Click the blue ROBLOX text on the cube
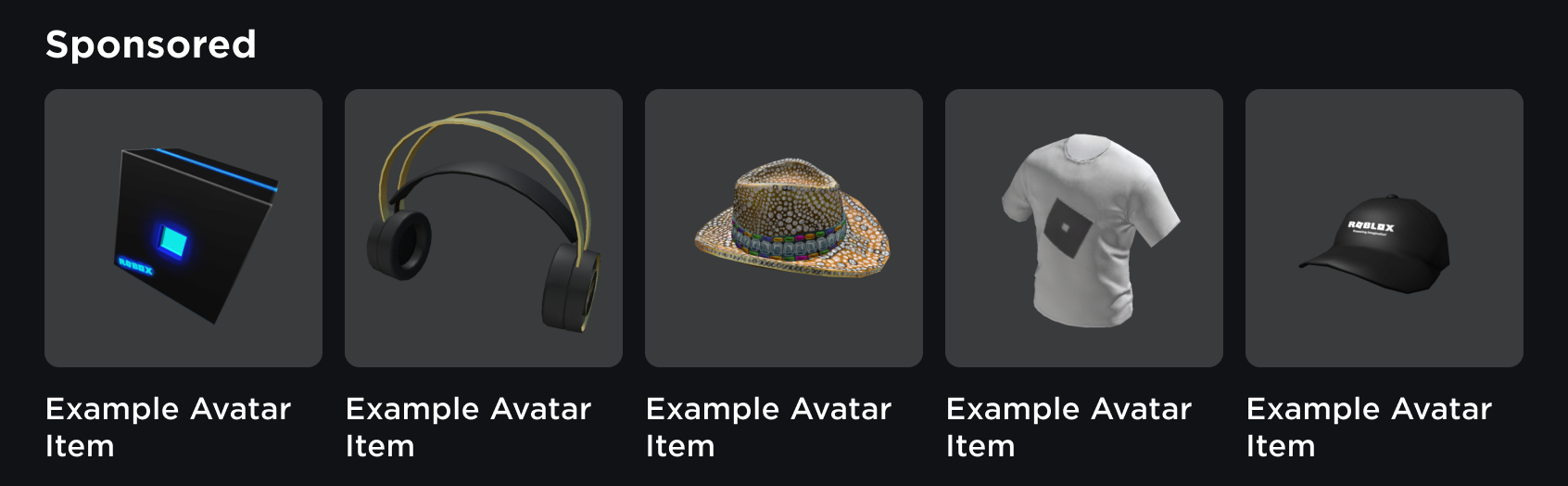 pyautogui.click(x=135, y=267)
